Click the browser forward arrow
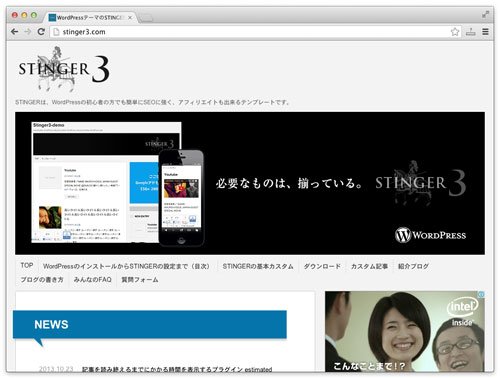The width and height of the screenshot is (500, 378). click(28, 32)
